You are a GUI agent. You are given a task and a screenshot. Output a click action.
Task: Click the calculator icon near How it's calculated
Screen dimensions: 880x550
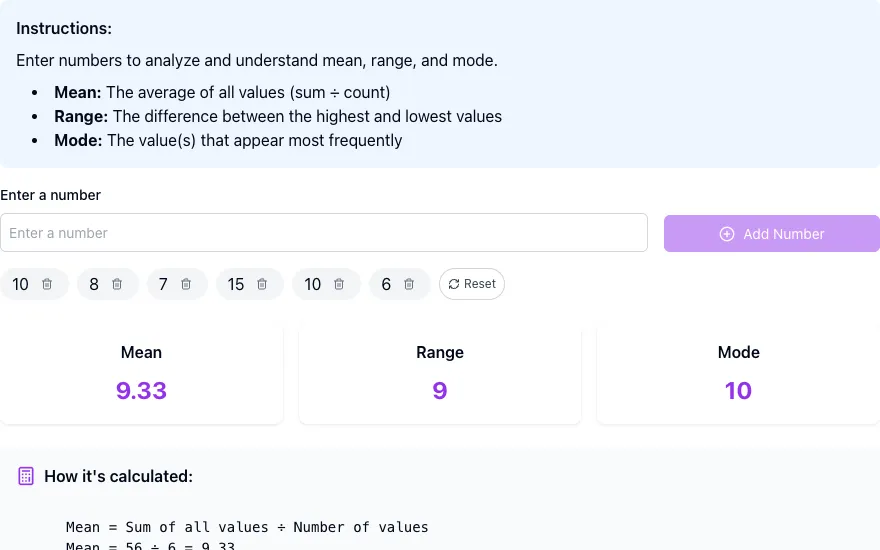[x=26, y=476]
